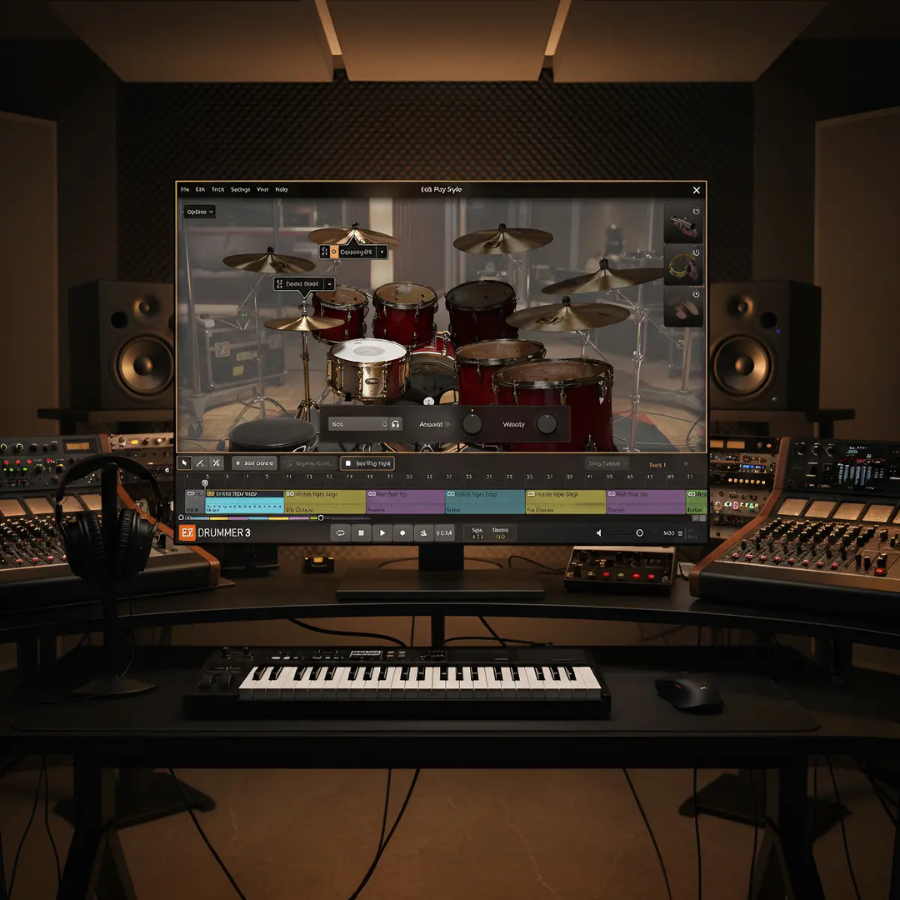Viewport: 900px width, 900px height.
Task: Toggle the metronome
Action: coord(424,533)
